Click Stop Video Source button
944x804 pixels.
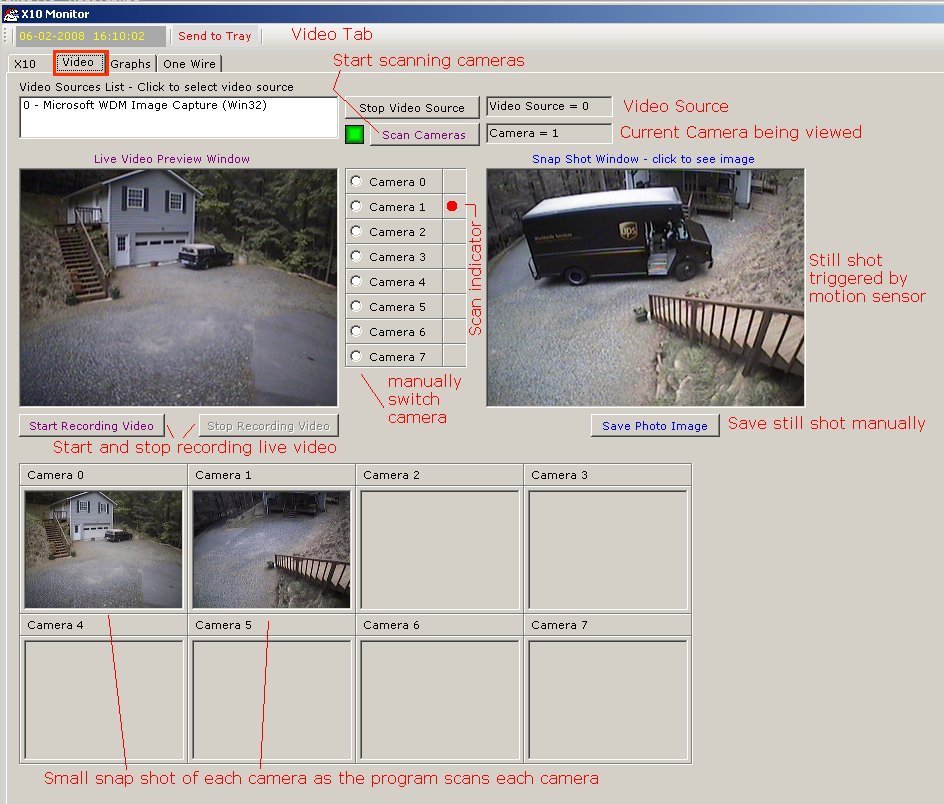[412, 108]
